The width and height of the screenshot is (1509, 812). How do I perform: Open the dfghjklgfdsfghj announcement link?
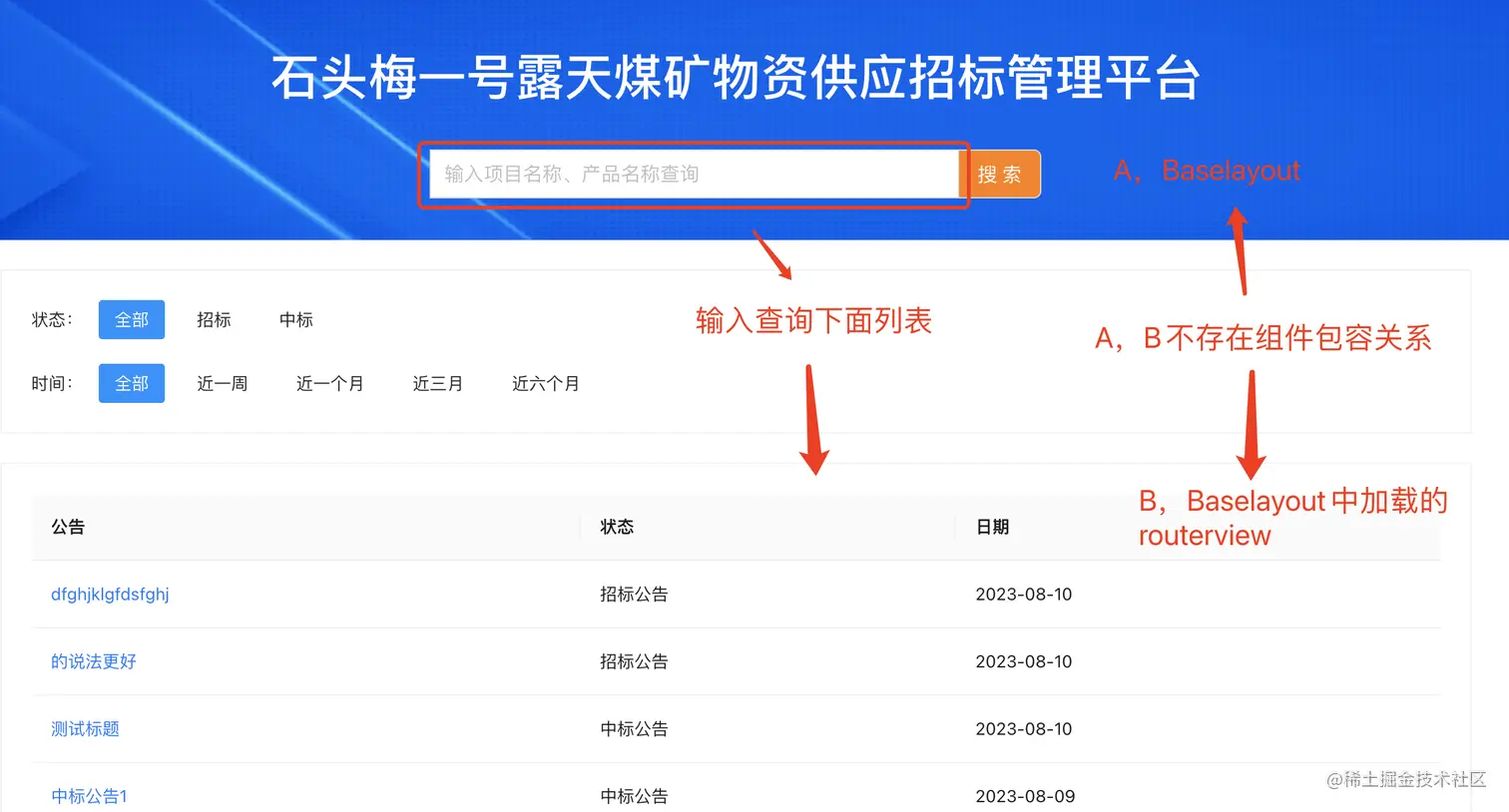[x=110, y=595]
